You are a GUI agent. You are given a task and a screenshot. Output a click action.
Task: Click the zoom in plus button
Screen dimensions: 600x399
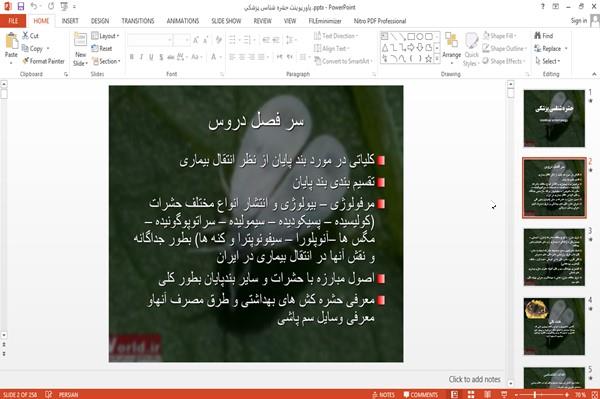[x=567, y=394]
